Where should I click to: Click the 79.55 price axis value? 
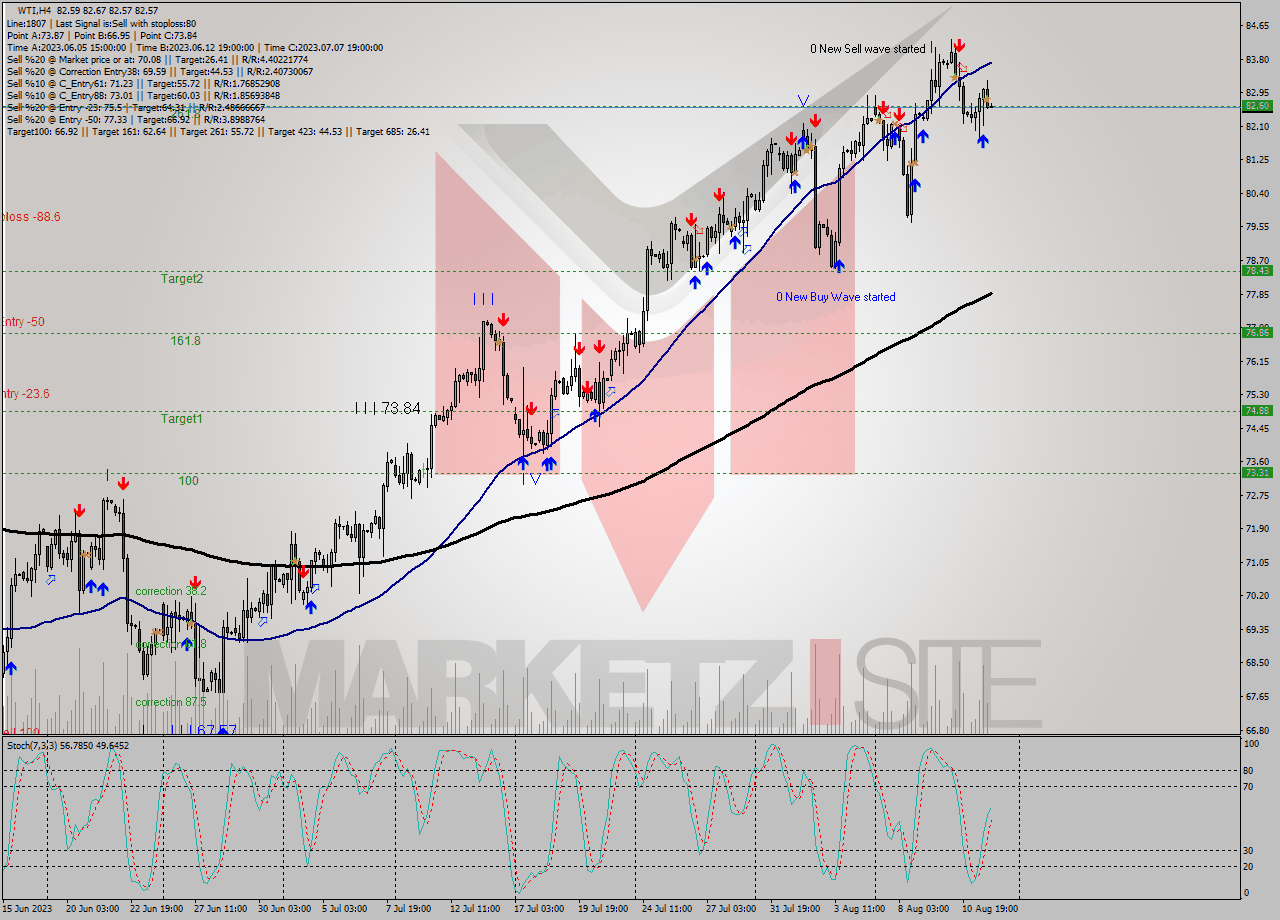click(1257, 227)
